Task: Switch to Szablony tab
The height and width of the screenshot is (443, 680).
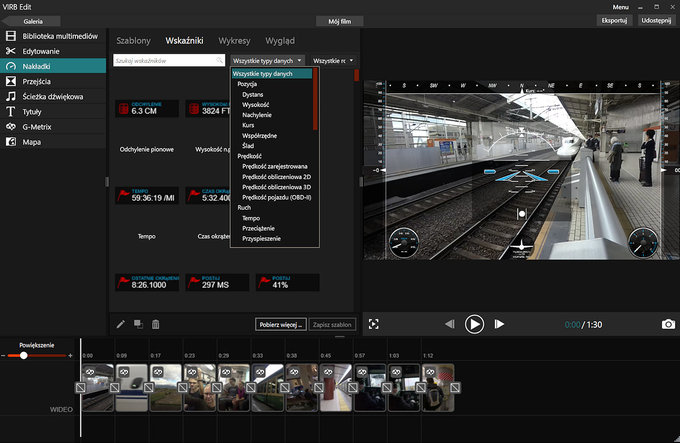Action: [133, 41]
